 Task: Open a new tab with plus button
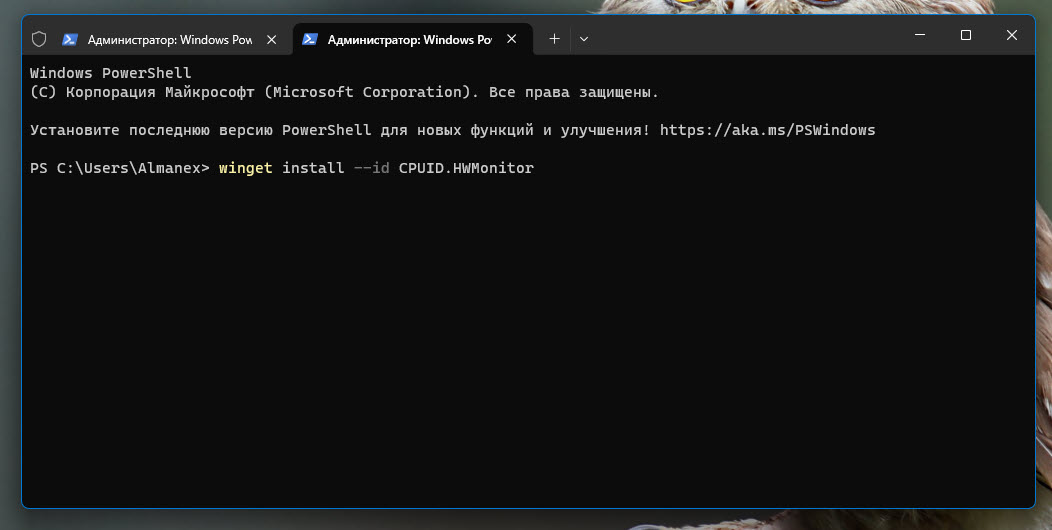click(x=554, y=39)
